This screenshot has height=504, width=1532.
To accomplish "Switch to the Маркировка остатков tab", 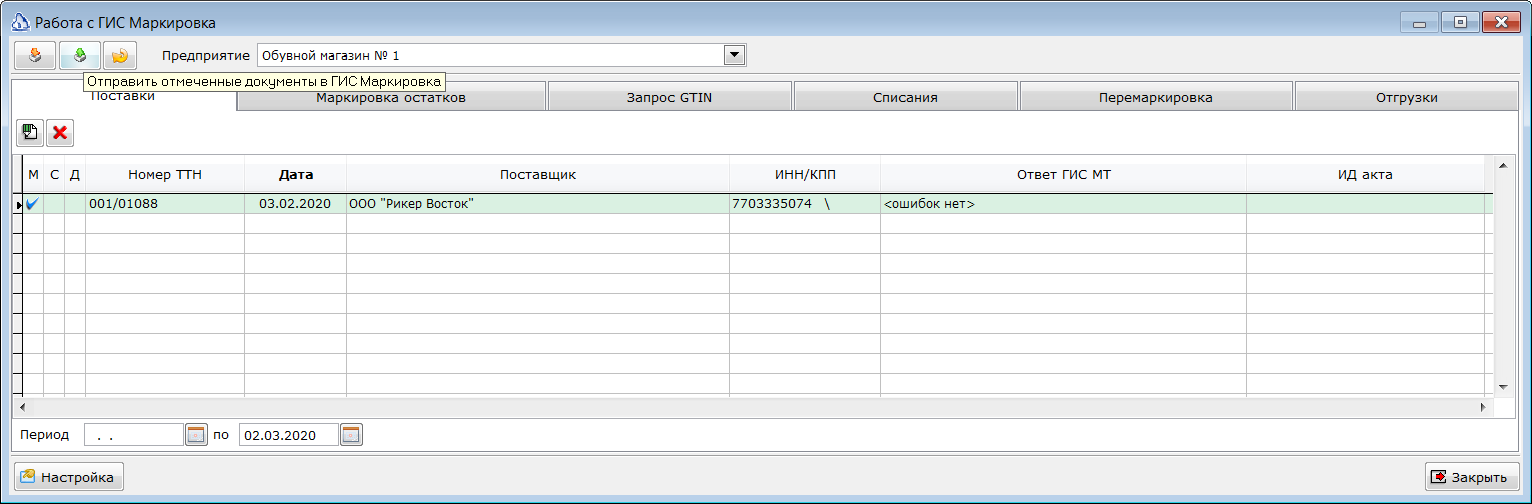I will 391,98.
